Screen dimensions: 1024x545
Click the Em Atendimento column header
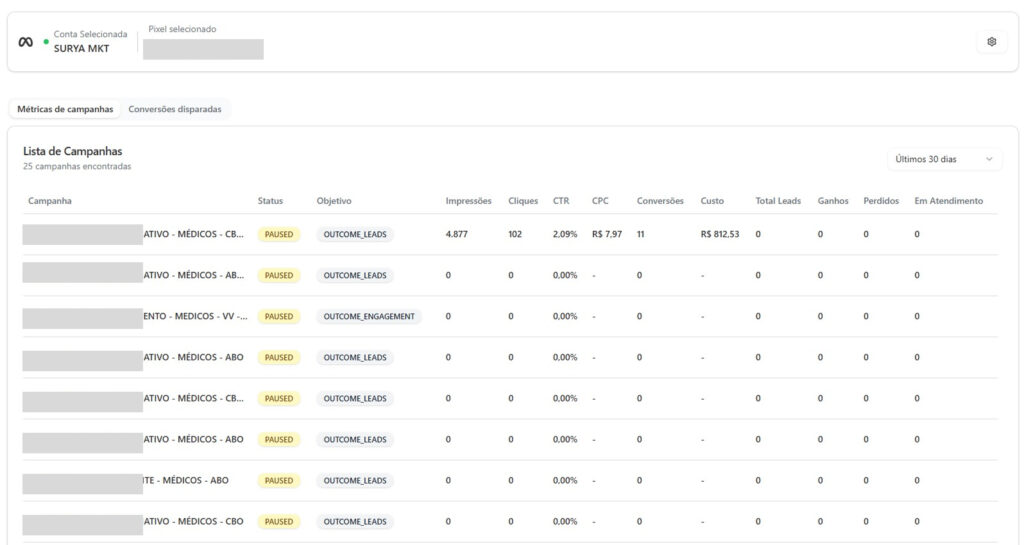[x=948, y=201]
